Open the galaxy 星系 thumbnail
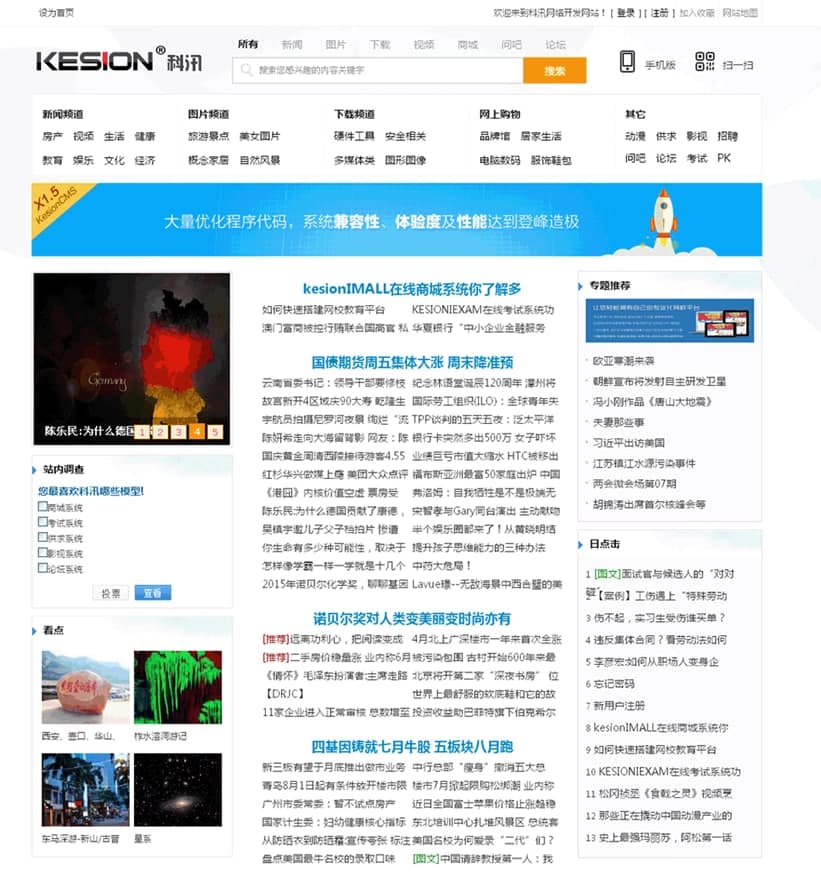 (x=178, y=789)
